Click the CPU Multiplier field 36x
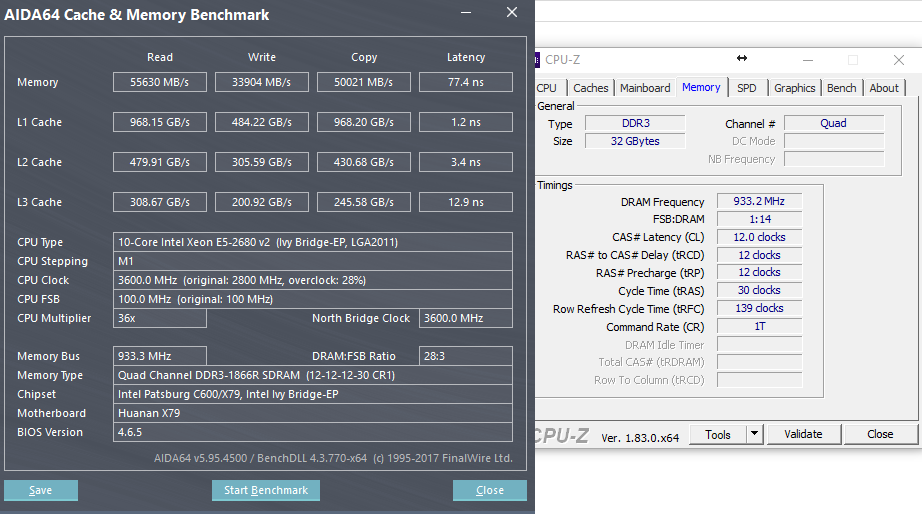The image size is (922, 514). (x=160, y=318)
